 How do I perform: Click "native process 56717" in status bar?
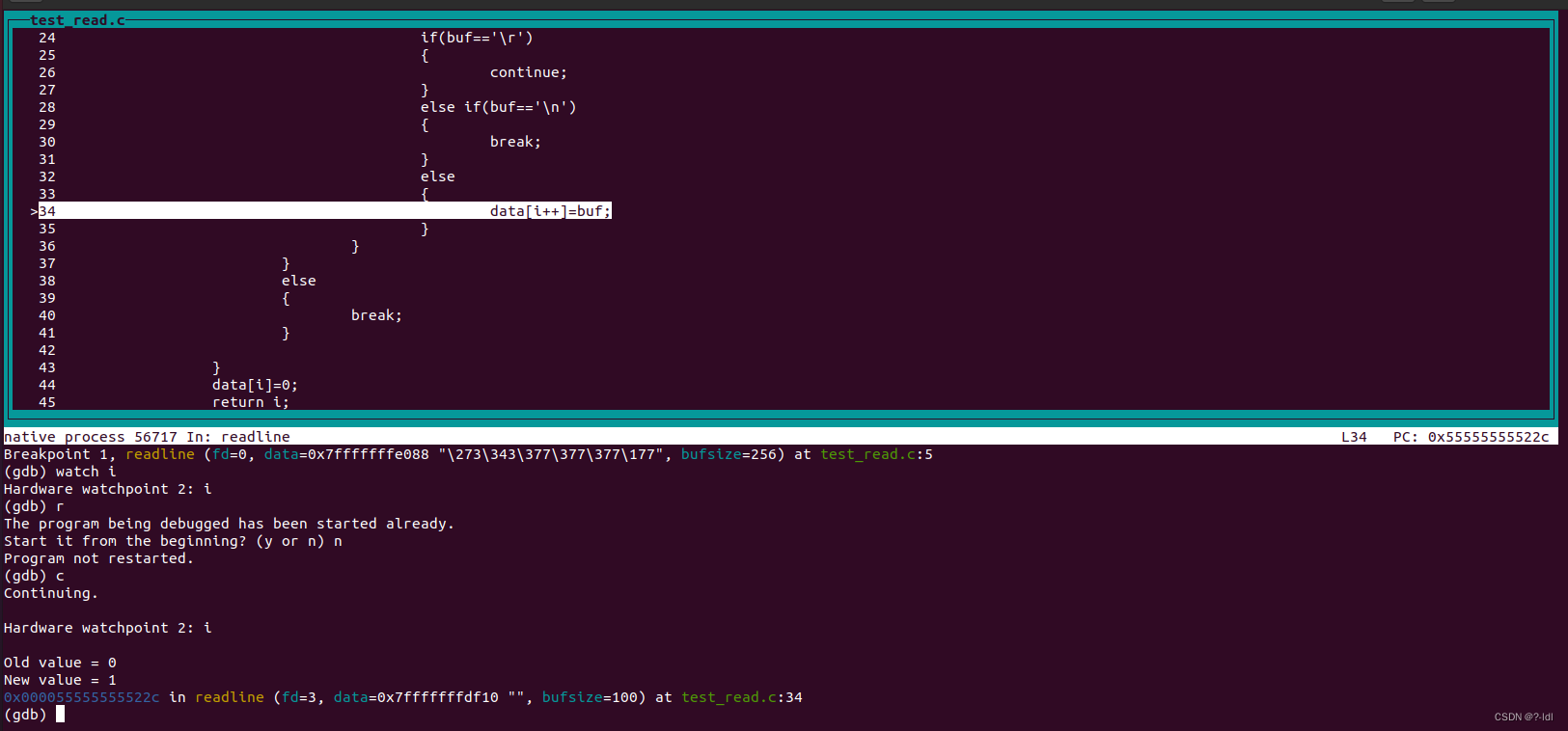tap(91, 437)
